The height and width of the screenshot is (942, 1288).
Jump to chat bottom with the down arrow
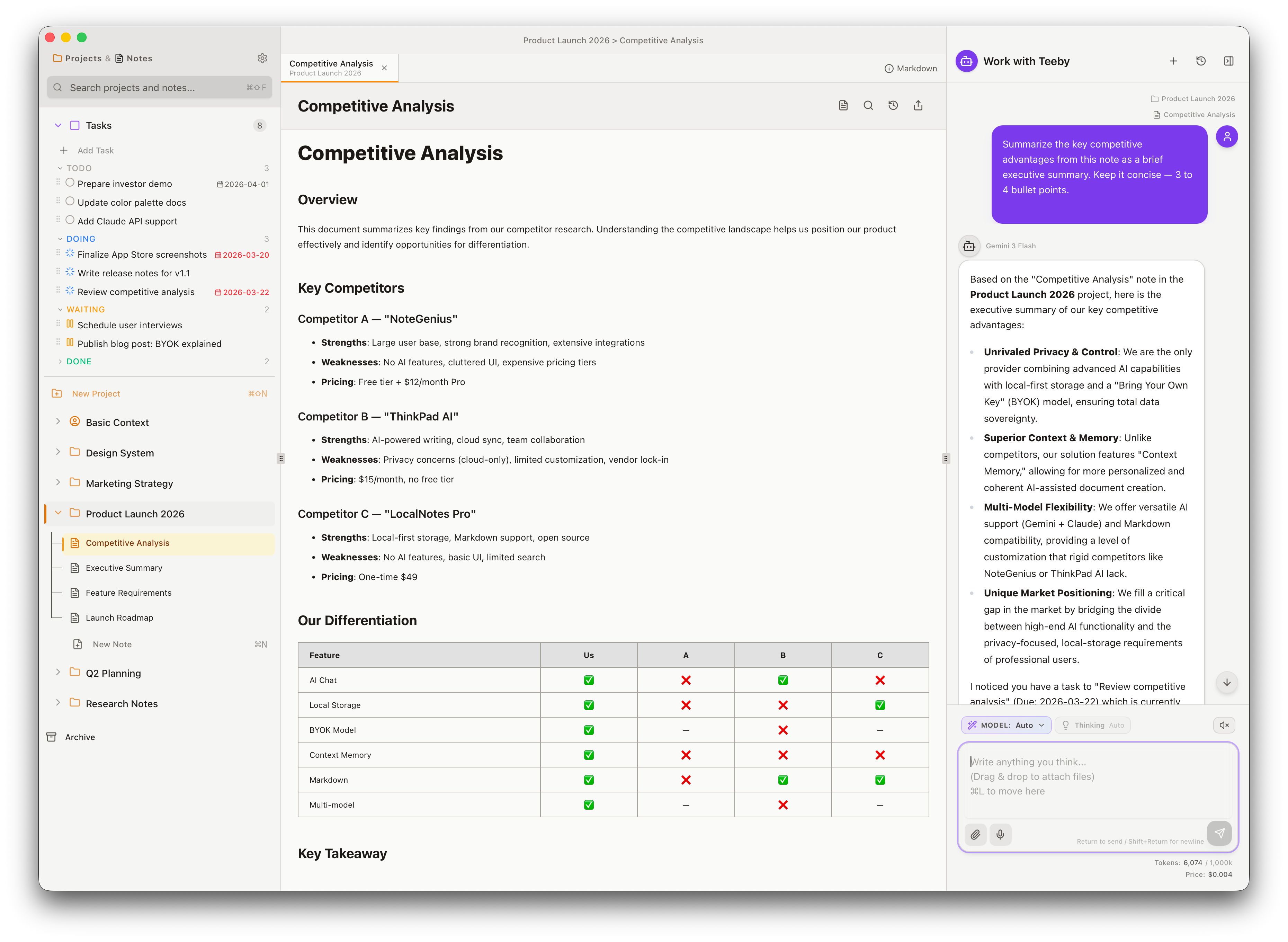click(x=1227, y=683)
